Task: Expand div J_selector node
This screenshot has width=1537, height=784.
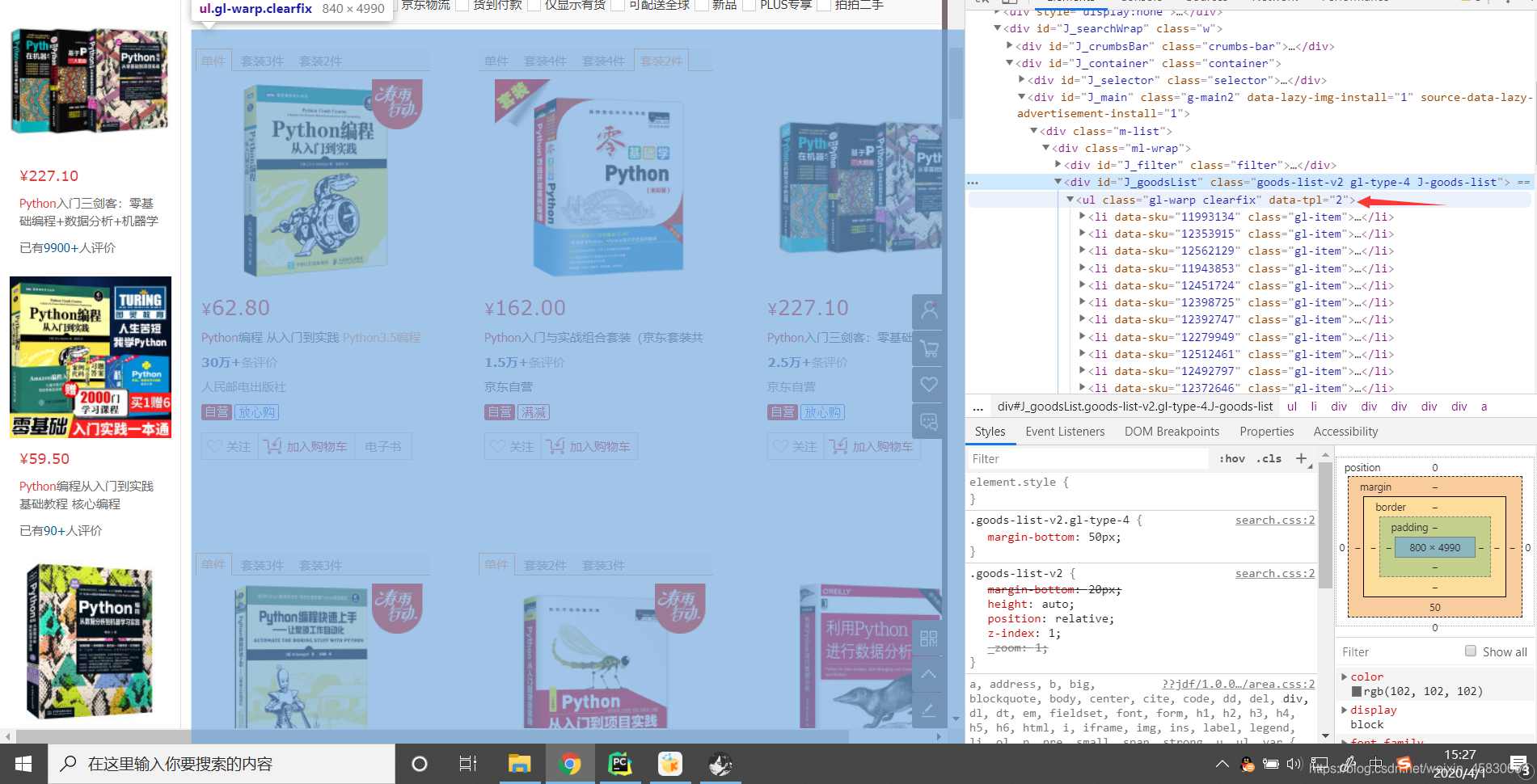Action: click(1022, 80)
